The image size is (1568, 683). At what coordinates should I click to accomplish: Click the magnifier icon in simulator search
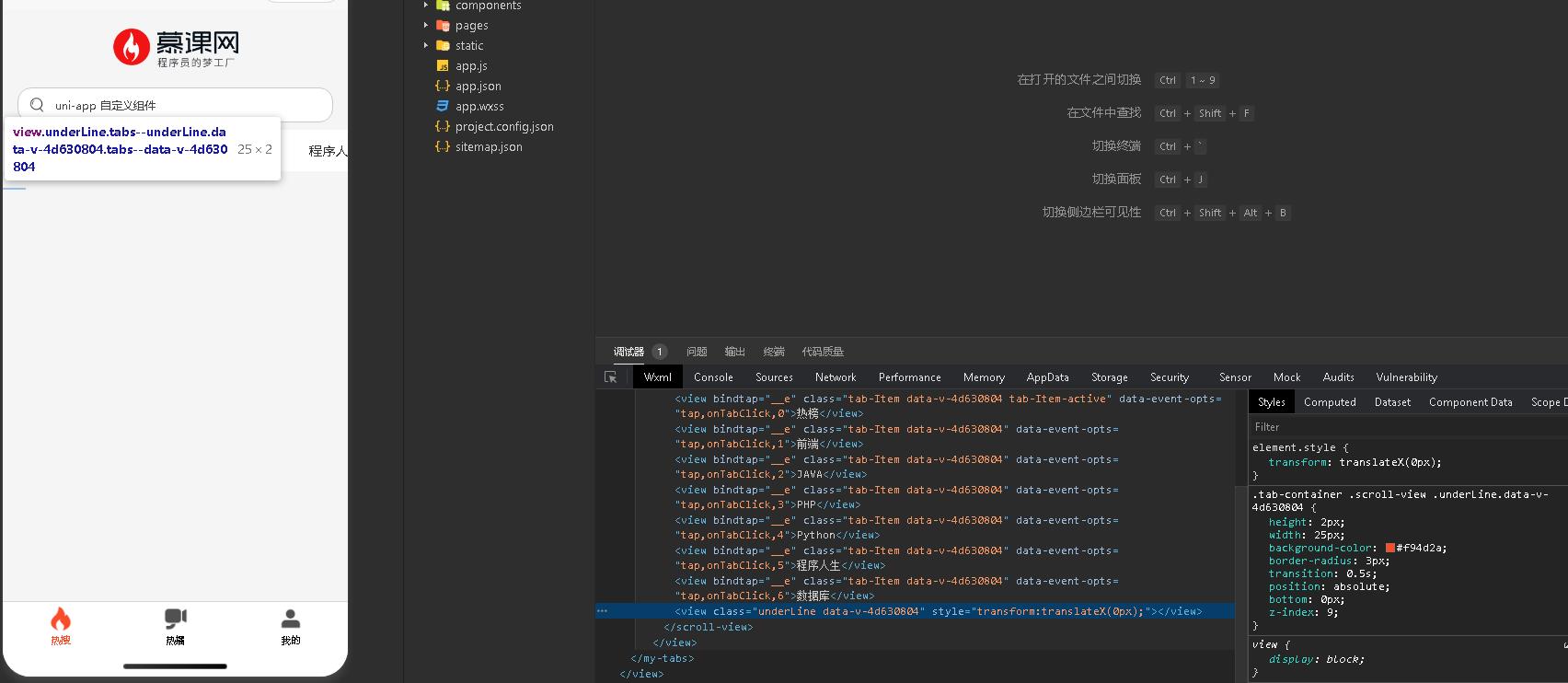(37, 105)
